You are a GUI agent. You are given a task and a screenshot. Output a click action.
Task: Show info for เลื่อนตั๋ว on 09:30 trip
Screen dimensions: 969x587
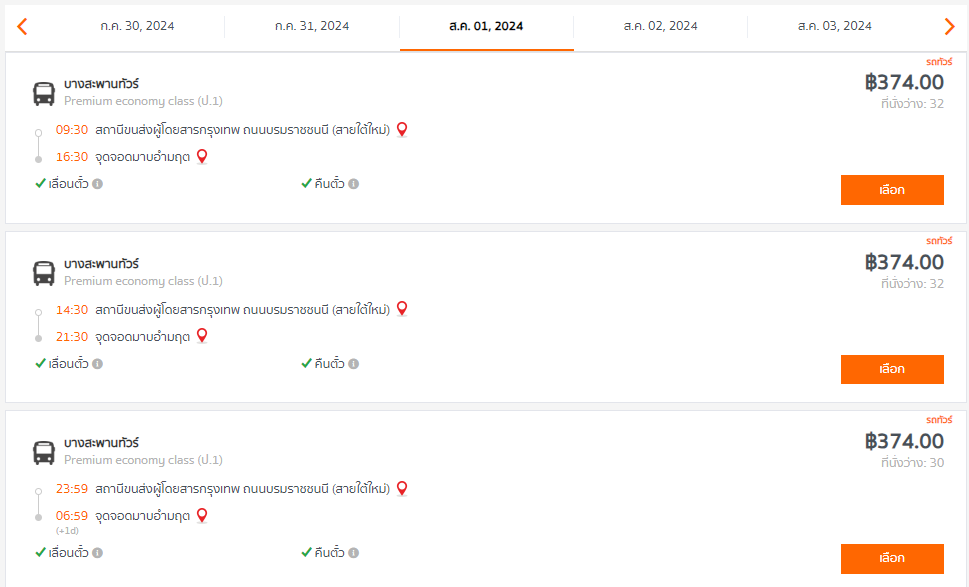[x=98, y=184]
